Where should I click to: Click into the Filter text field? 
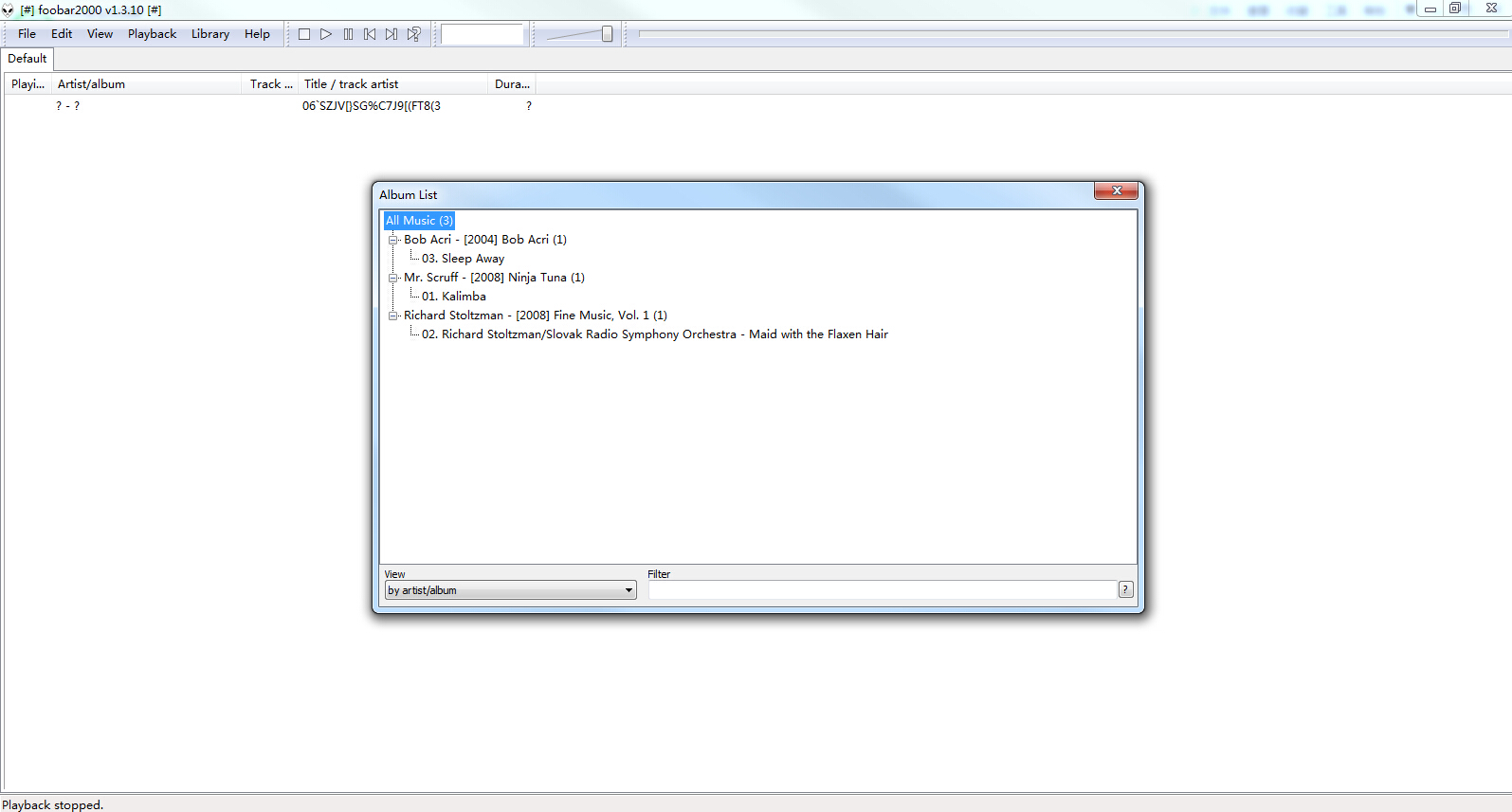882,590
